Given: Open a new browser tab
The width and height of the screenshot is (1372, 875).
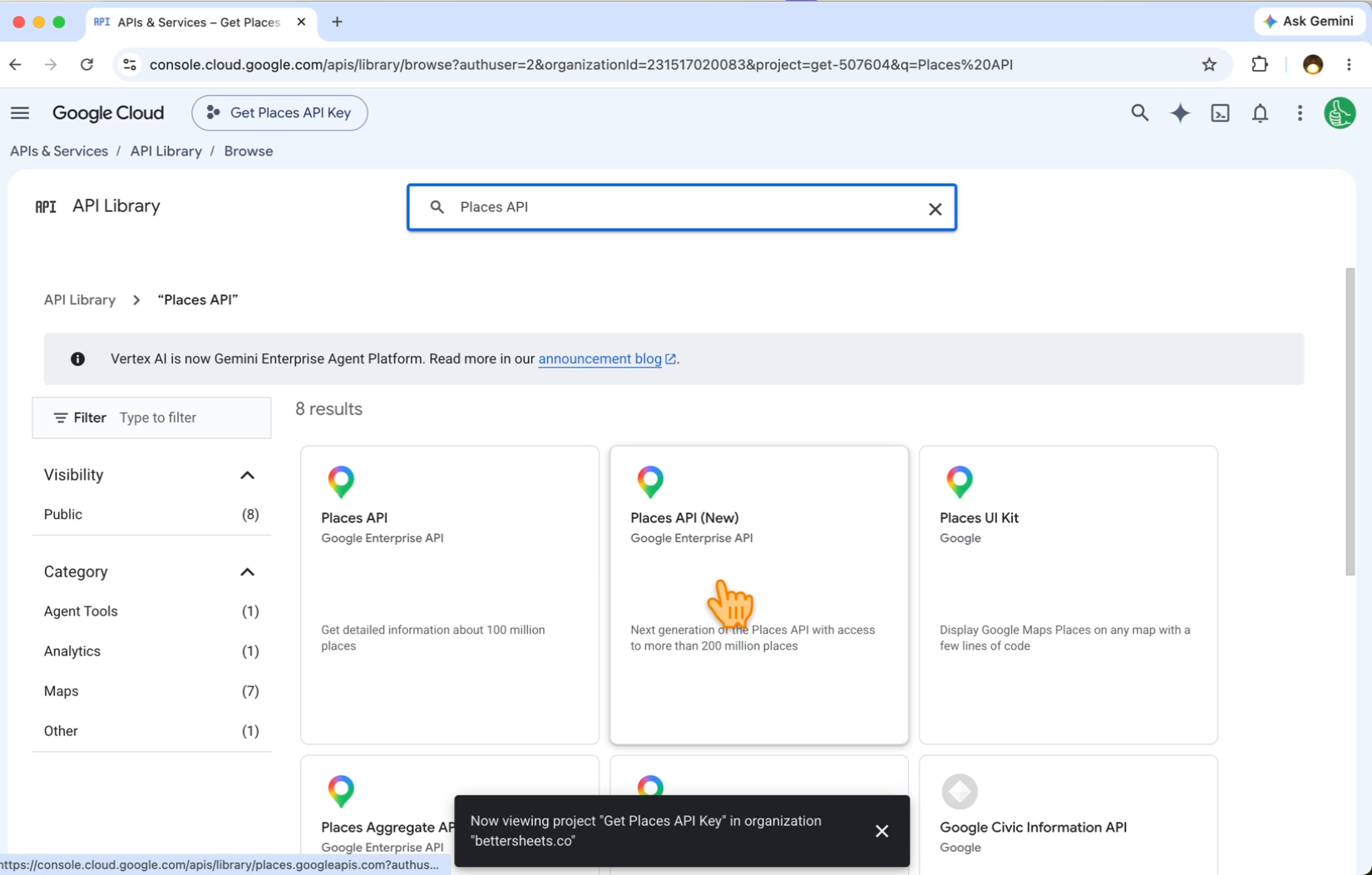Looking at the screenshot, I should pos(337,22).
